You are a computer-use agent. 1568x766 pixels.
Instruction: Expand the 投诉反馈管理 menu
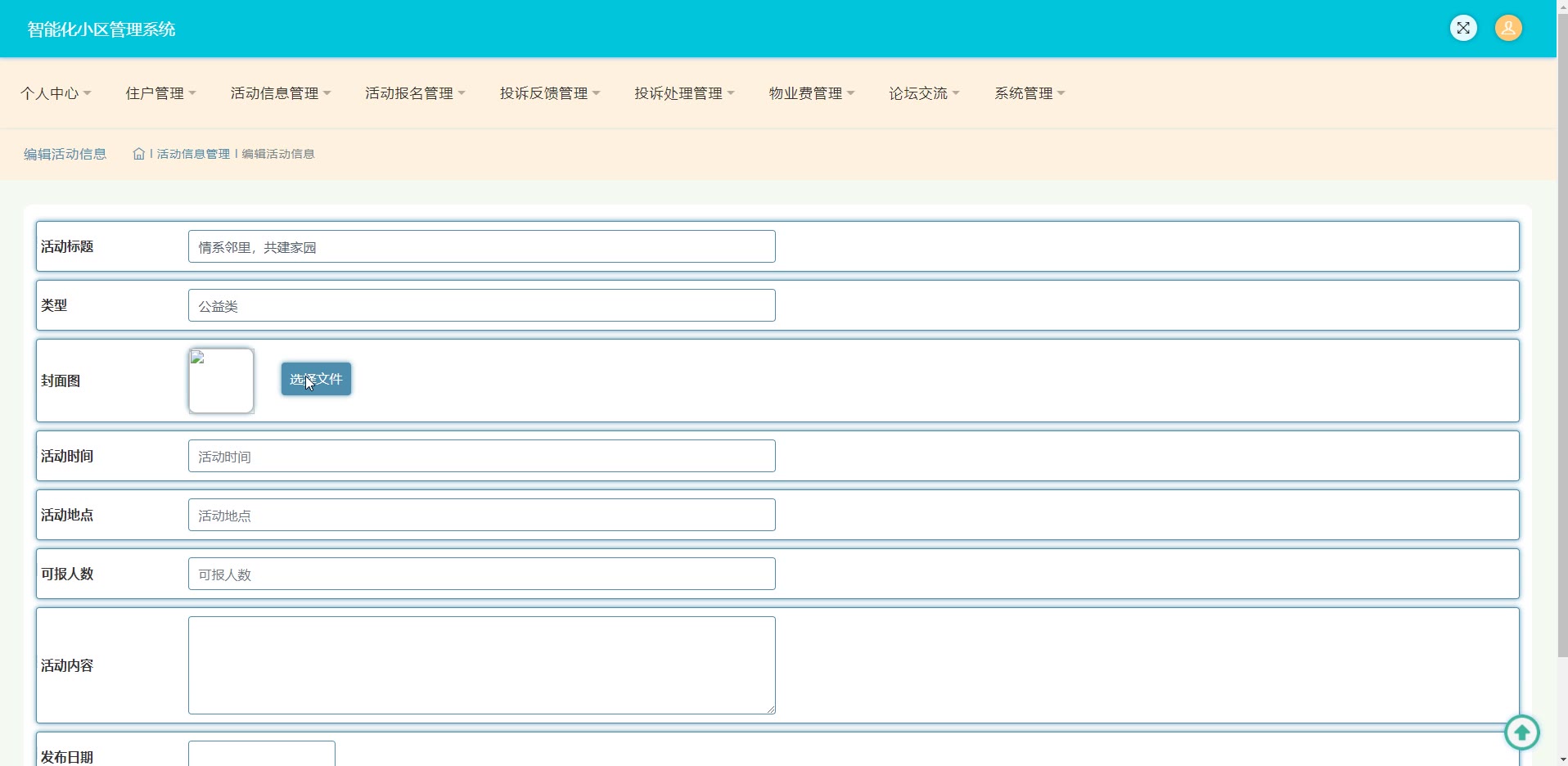[x=550, y=93]
